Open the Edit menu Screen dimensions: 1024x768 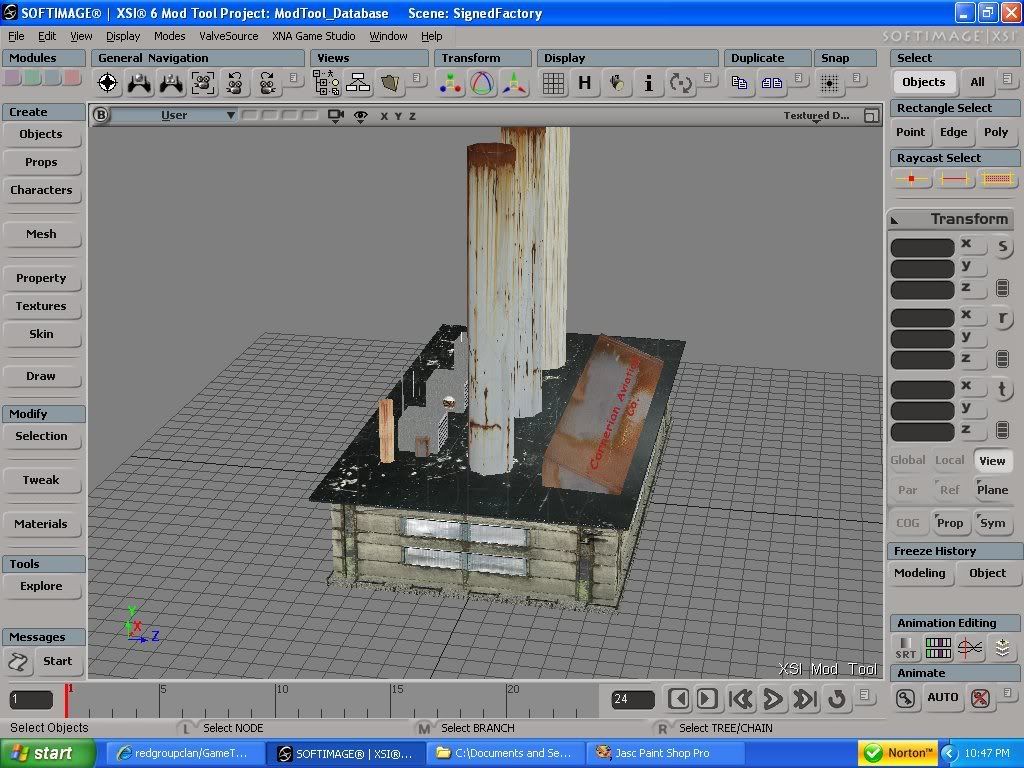pyautogui.click(x=47, y=36)
